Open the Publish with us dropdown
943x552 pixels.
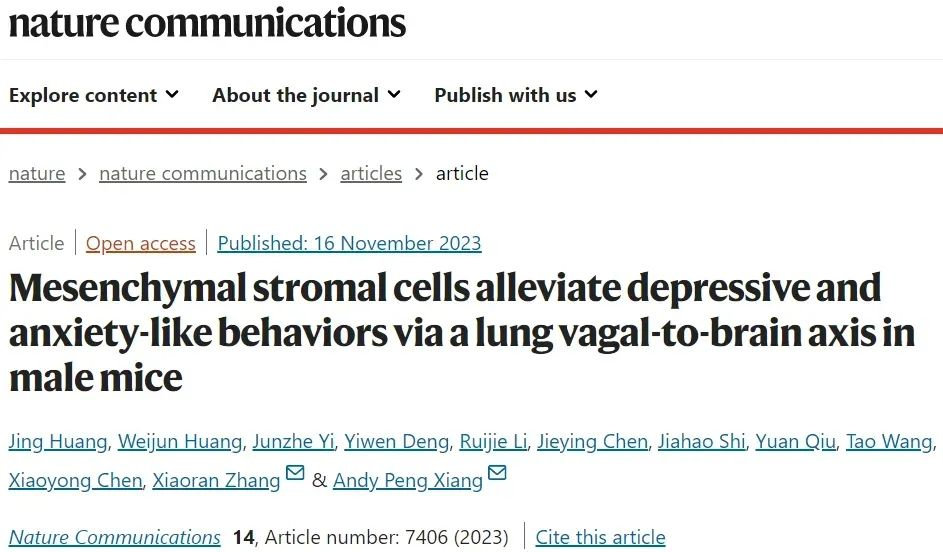pyautogui.click(x=515, y=95)
